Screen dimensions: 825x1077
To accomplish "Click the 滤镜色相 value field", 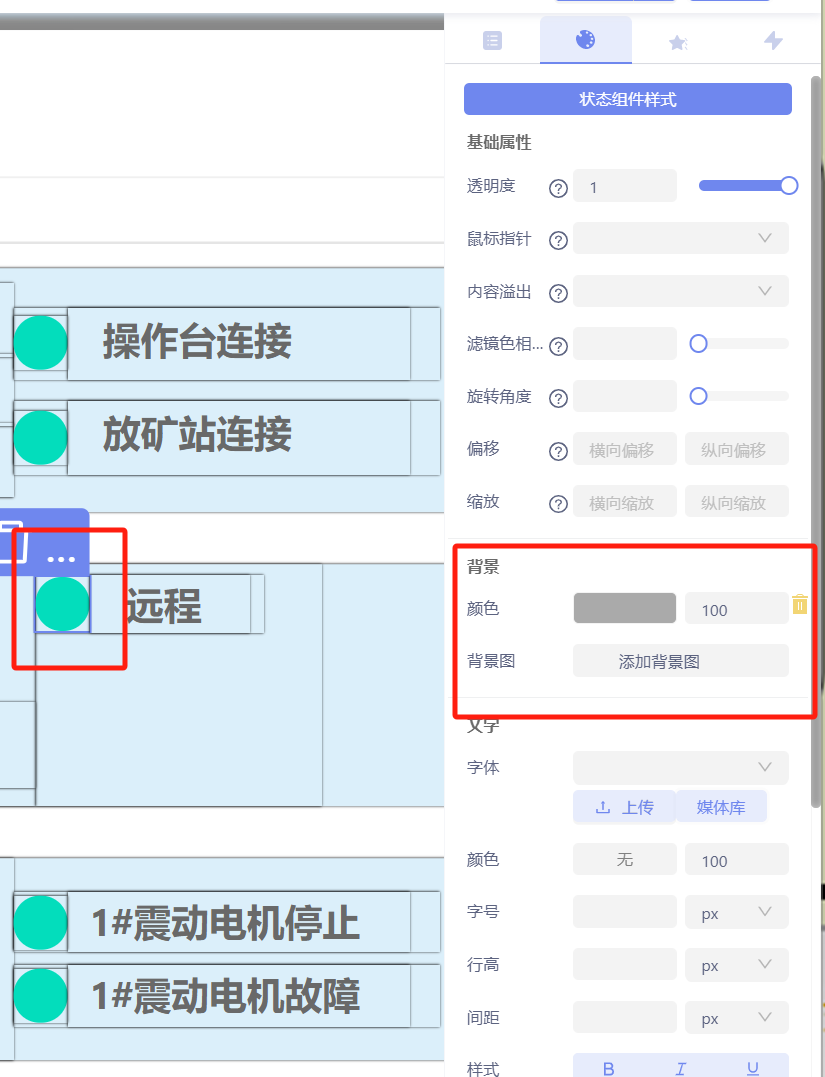I will tap(625, 343).
